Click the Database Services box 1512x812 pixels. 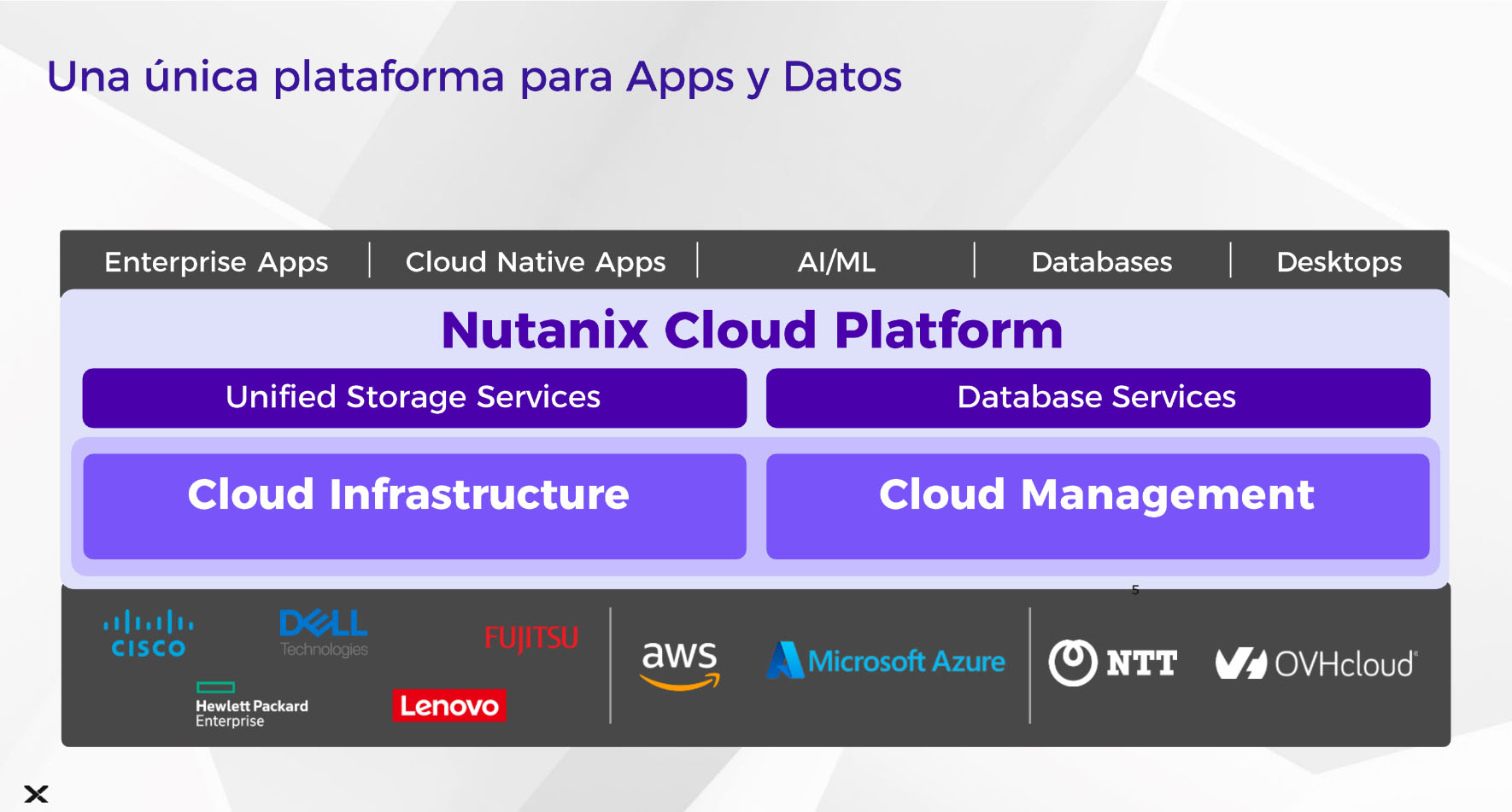click(1098, 398)
